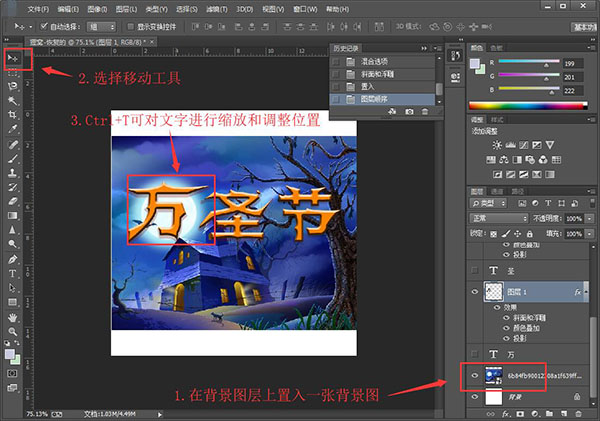Select the Eraser tool
This screenshot has height=421, width=600.
pos(13,201)
